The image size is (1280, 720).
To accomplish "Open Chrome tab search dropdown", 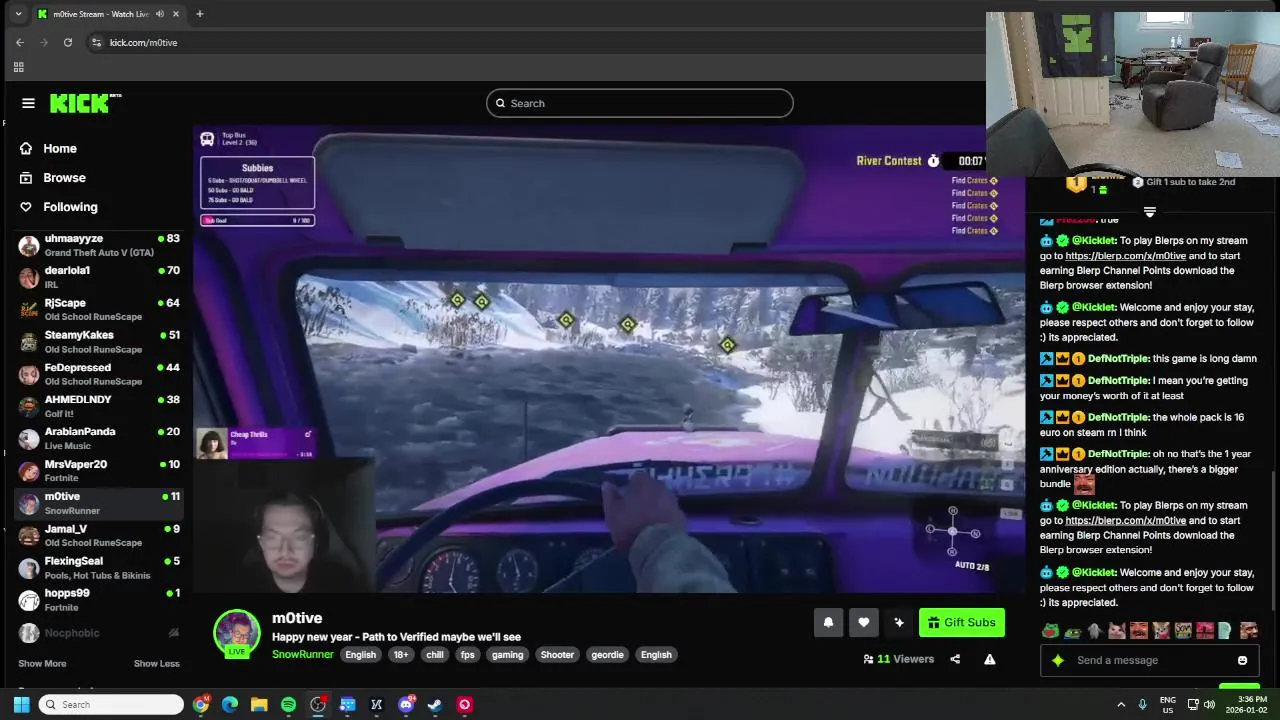I will (18, 14).
